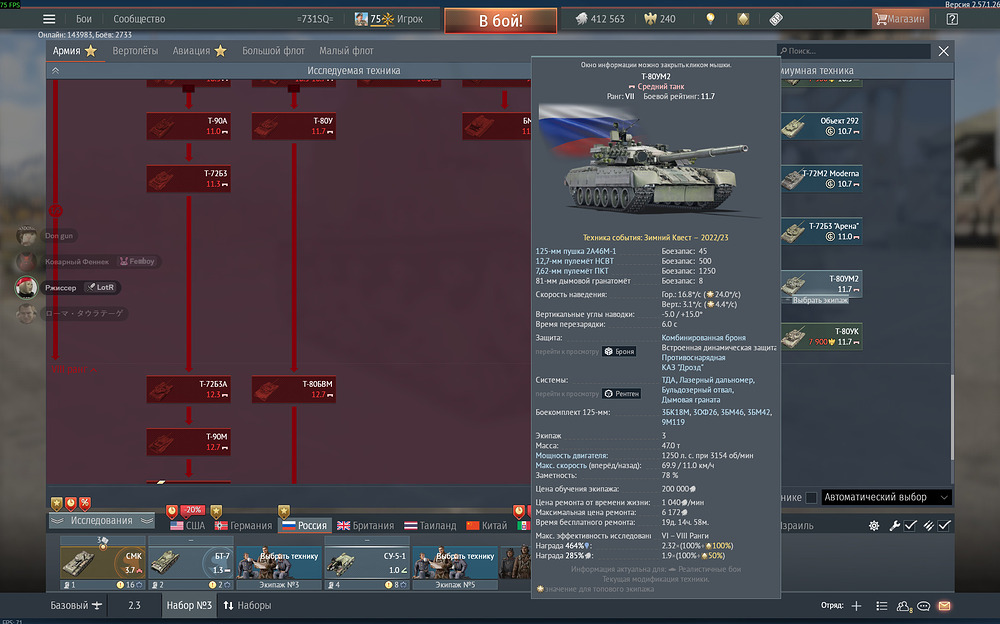Select the Таиланд nation tab

(x=430, y=526)
